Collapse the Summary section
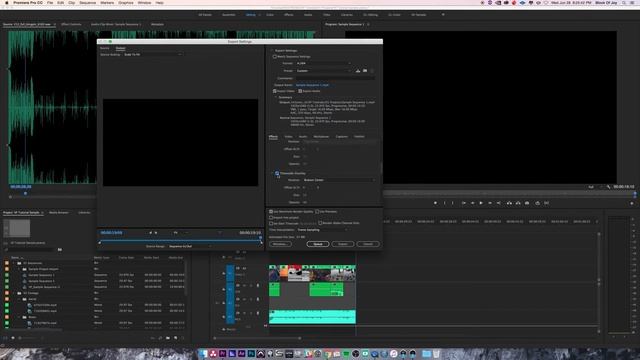 point(276,97)
